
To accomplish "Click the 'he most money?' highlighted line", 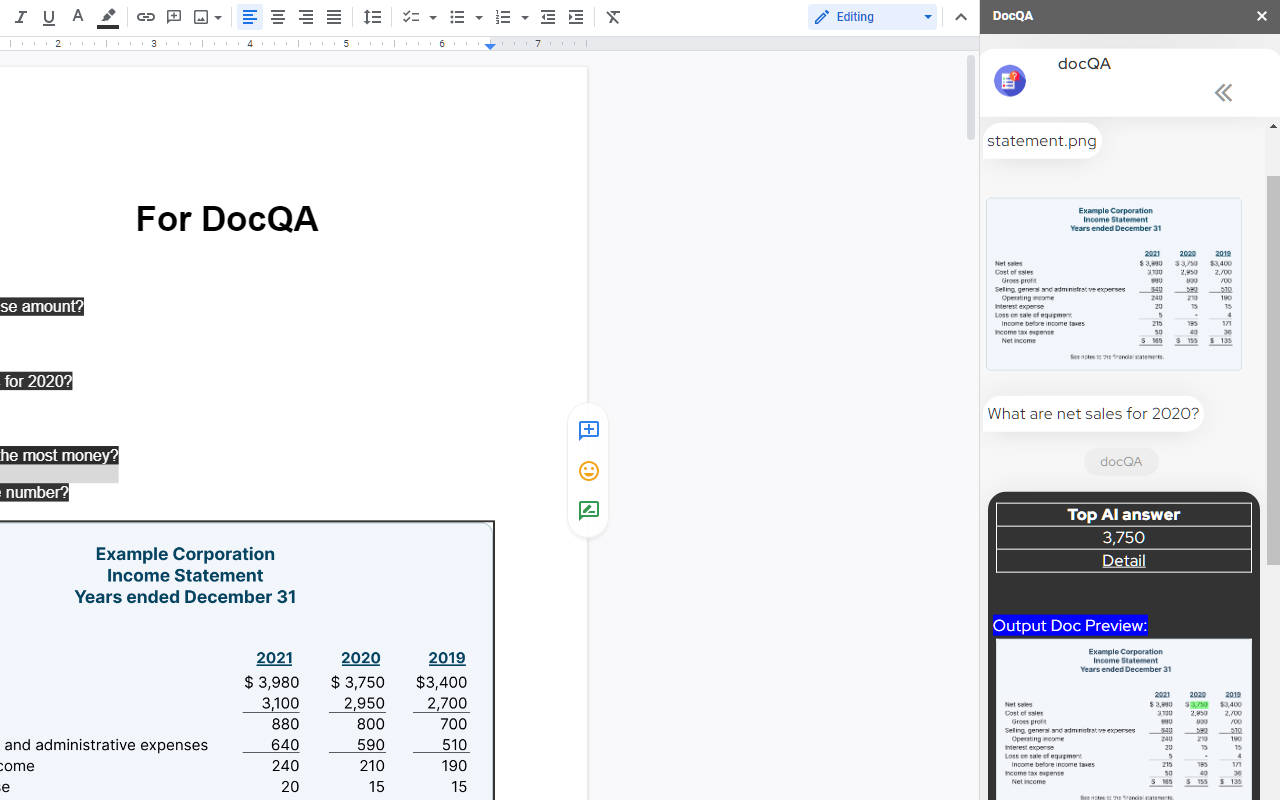I will (59, 456).
